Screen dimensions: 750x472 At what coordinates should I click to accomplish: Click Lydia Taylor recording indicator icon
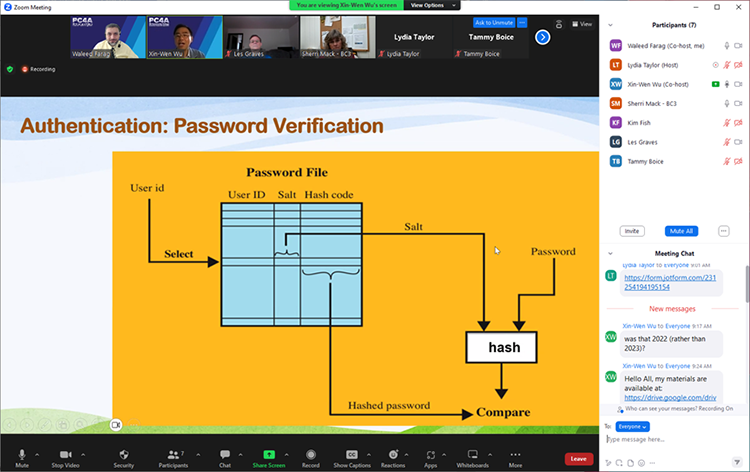click(x=716, y=65)
